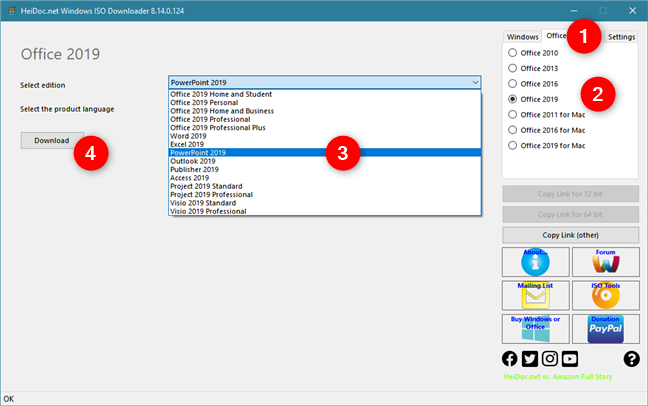
Task: Click the question mark help icon
Action: click(631, 359)
